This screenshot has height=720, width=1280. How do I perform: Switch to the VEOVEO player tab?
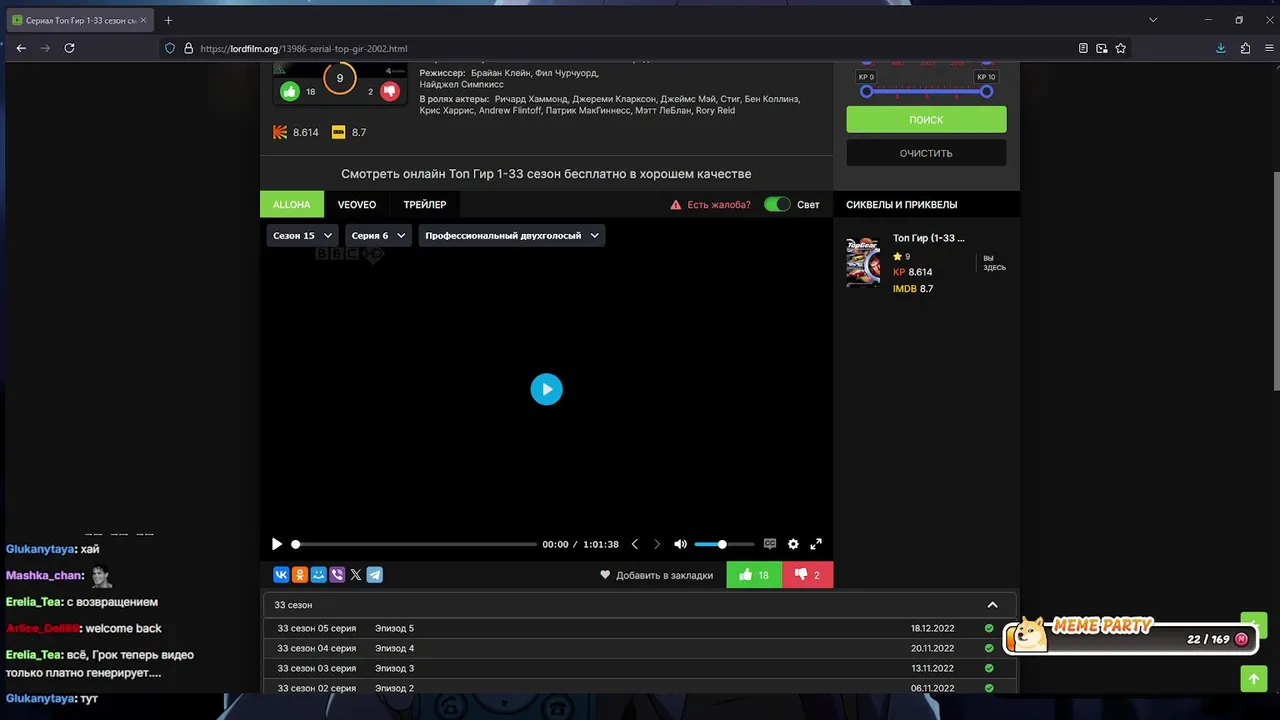(357, 204)
